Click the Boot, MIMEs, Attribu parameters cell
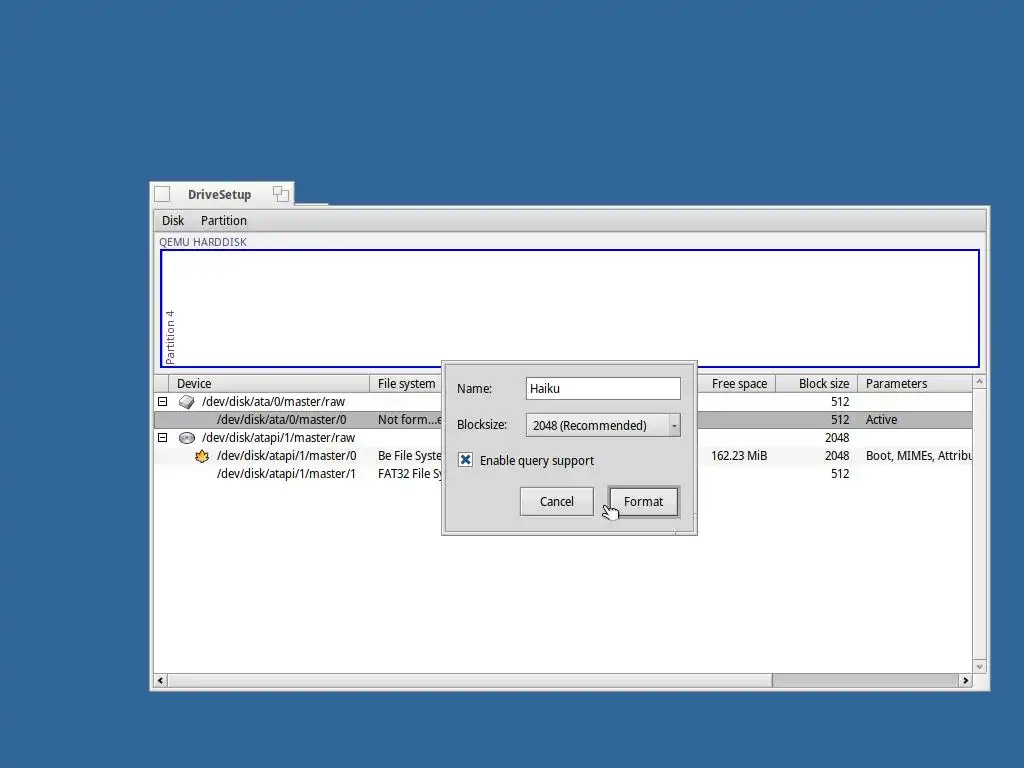1024x768 pixels. point(918,456)
